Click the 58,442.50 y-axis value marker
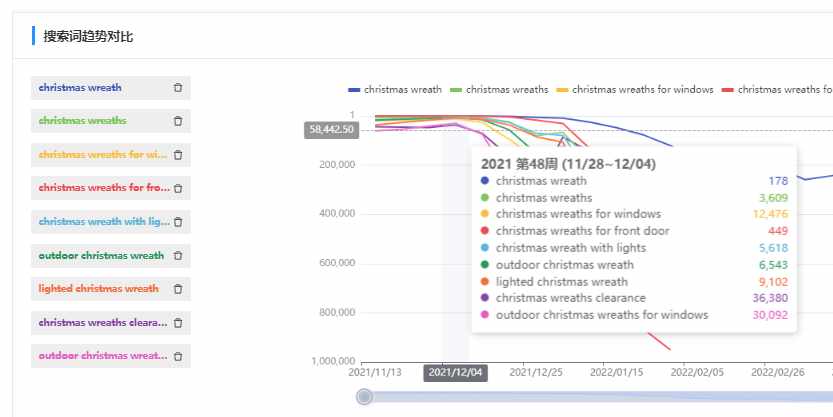Image resolution: width=833 pixels, height=417 pixels. point(332,130)
